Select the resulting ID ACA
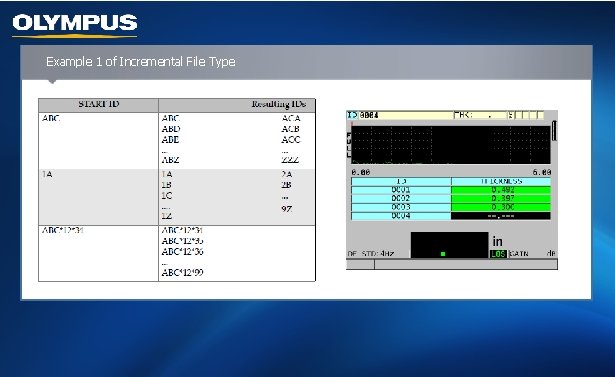Image resolution: width=615 pixels, height=377 pixels. tap(291, 118)
